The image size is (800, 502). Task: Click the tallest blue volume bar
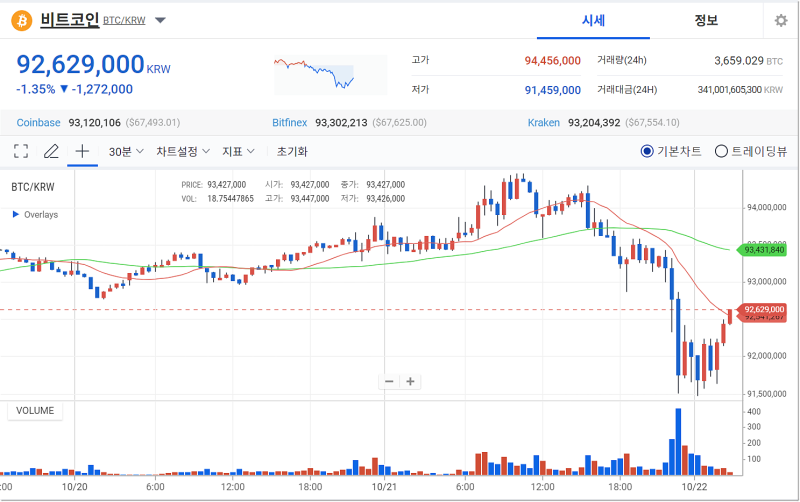pos(678,442)
